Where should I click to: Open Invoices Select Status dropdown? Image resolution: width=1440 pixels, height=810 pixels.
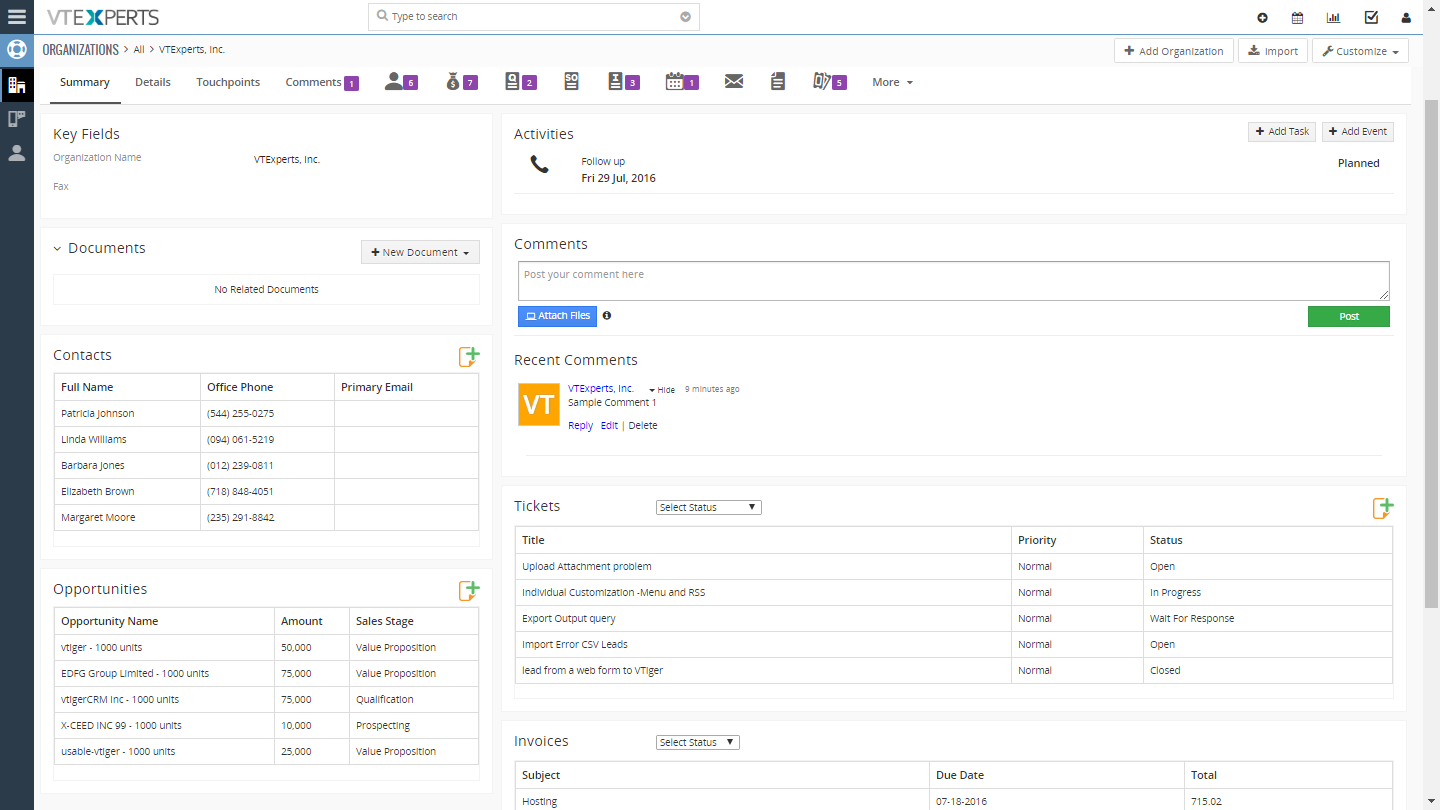(698, 742)
